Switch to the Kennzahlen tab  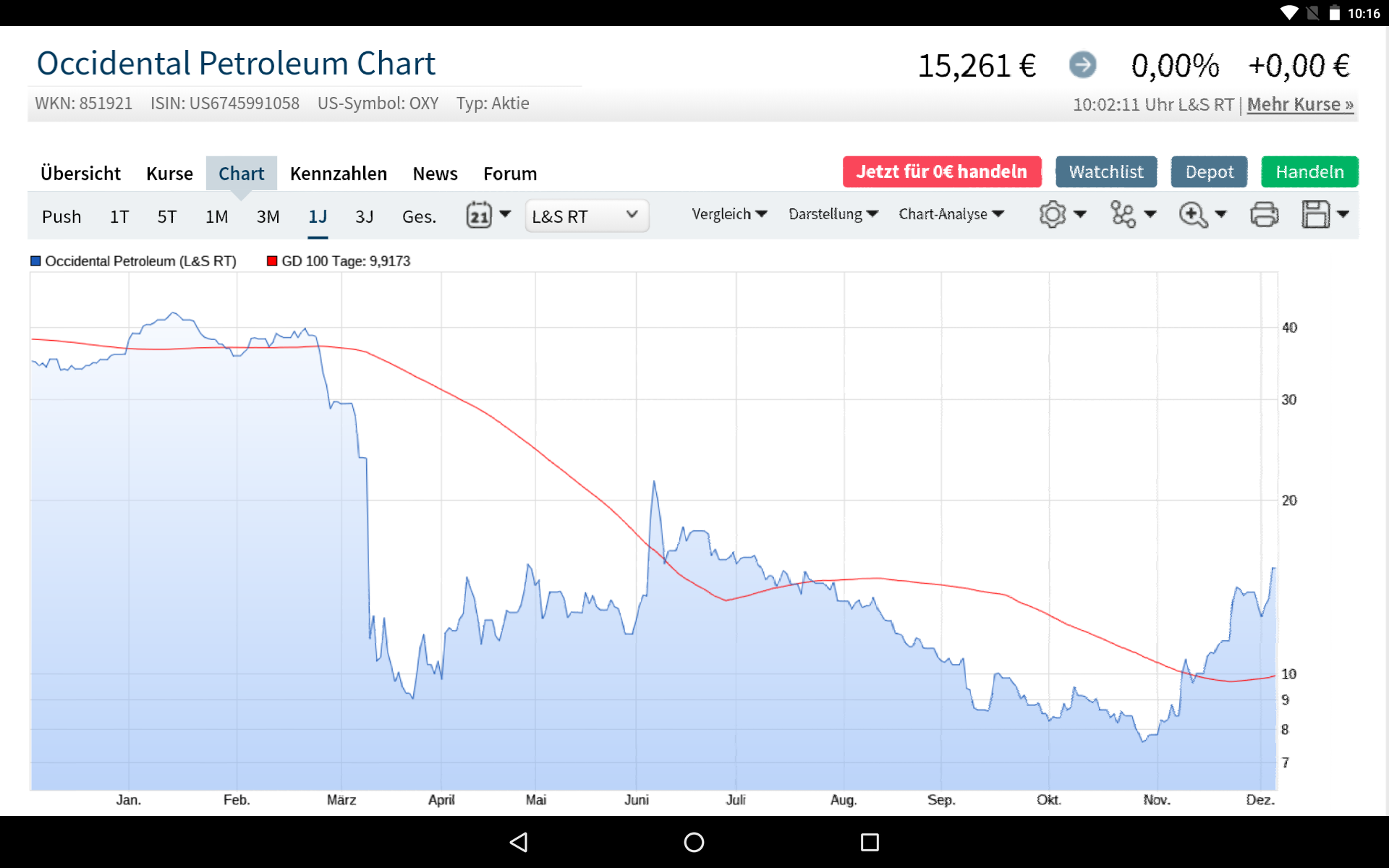click(339, 174)
